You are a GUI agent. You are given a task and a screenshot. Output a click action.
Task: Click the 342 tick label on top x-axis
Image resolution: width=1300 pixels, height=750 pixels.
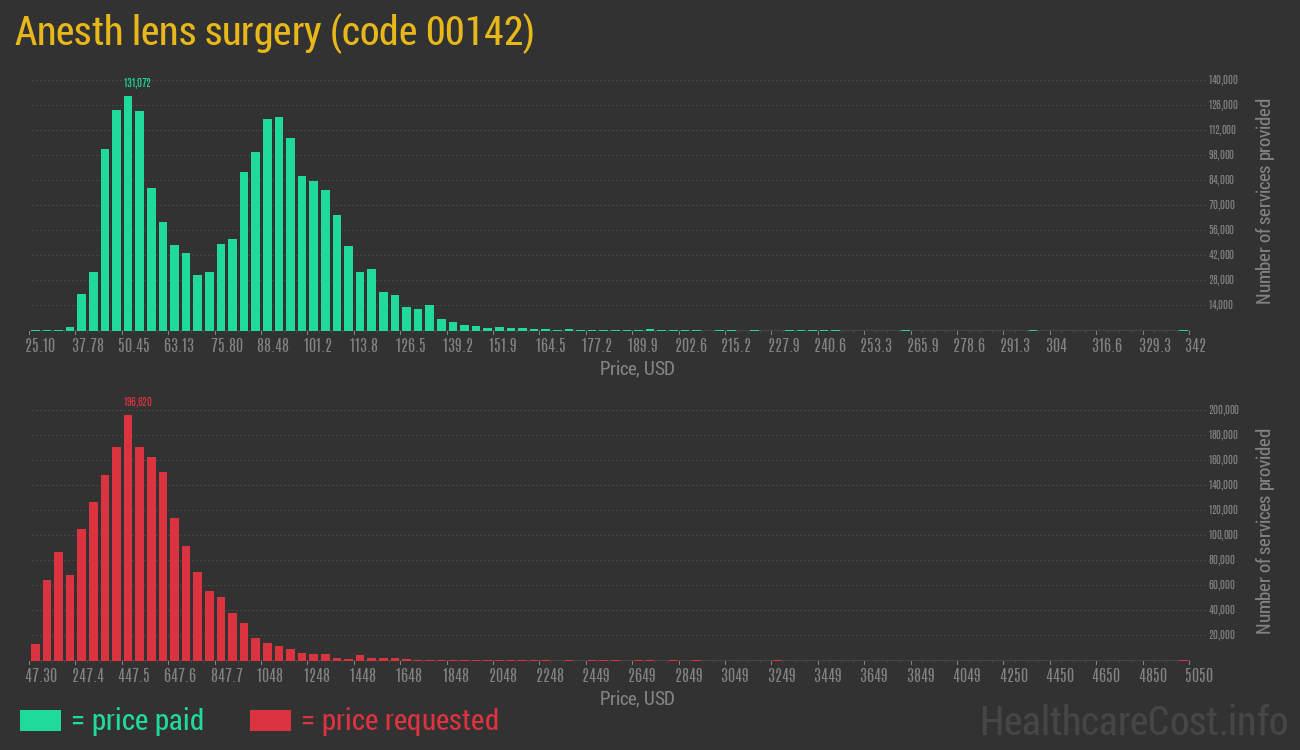pyautogui.click(x=1194, y=346)
